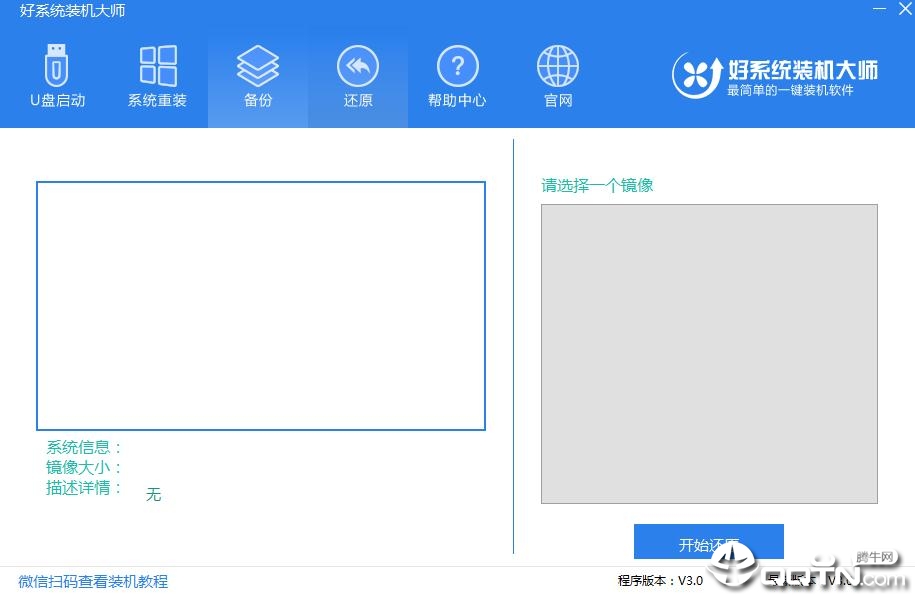Minimize the installer window
The image size is (915, 595).
[879, 9]
